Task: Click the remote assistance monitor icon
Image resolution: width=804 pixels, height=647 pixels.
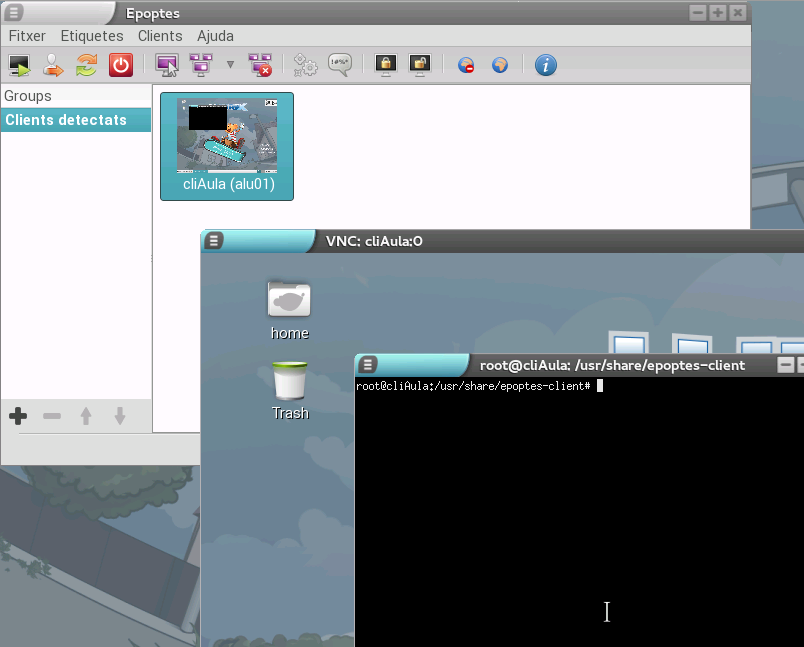Action: point(167,66)
